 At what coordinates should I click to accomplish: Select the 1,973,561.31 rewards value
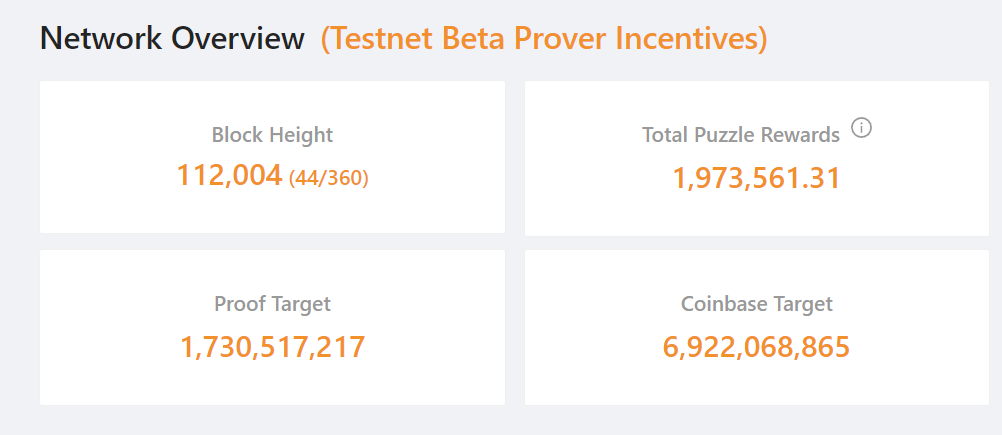756,178
